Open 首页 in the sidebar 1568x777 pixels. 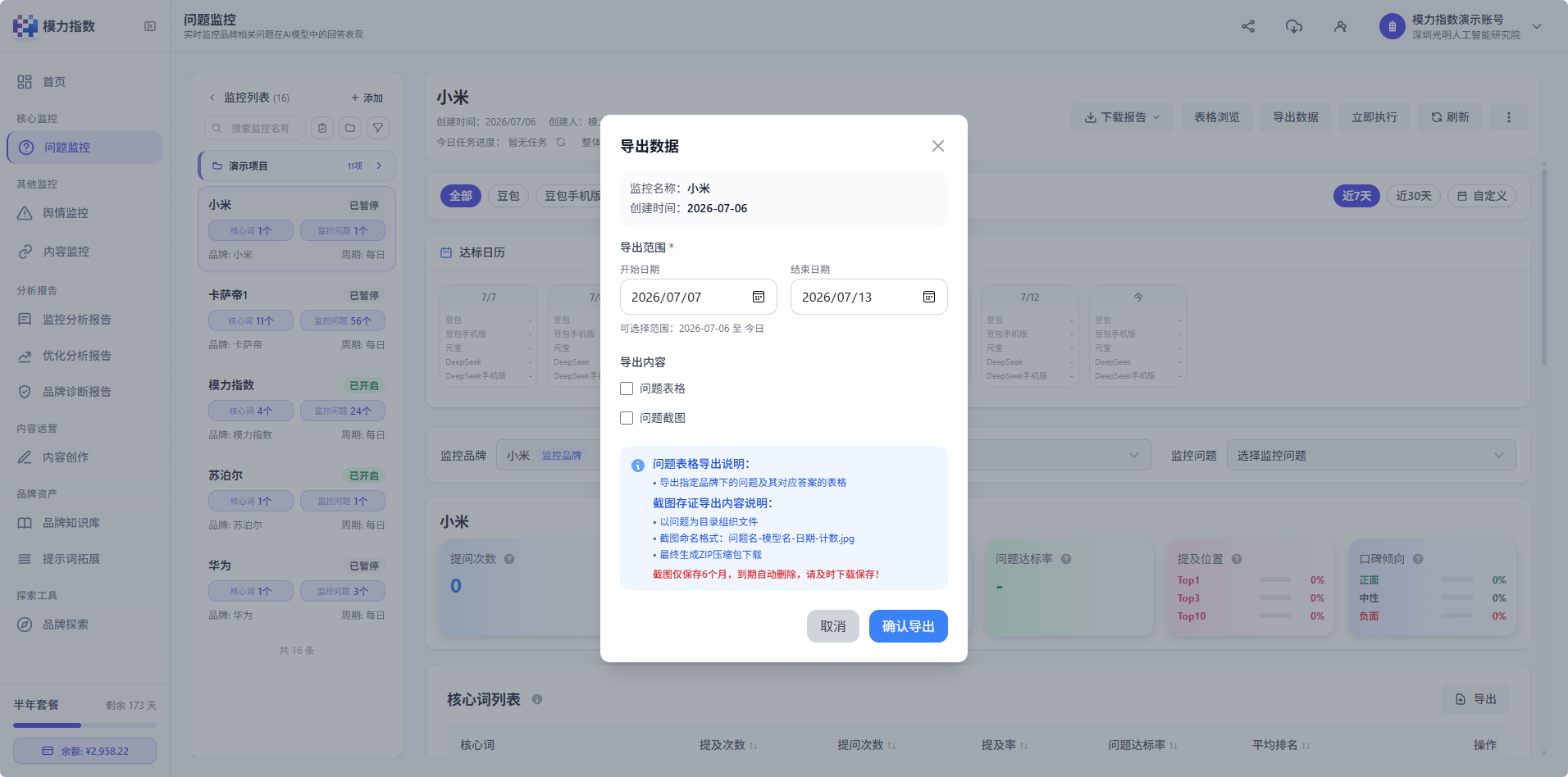coord(84,82)
